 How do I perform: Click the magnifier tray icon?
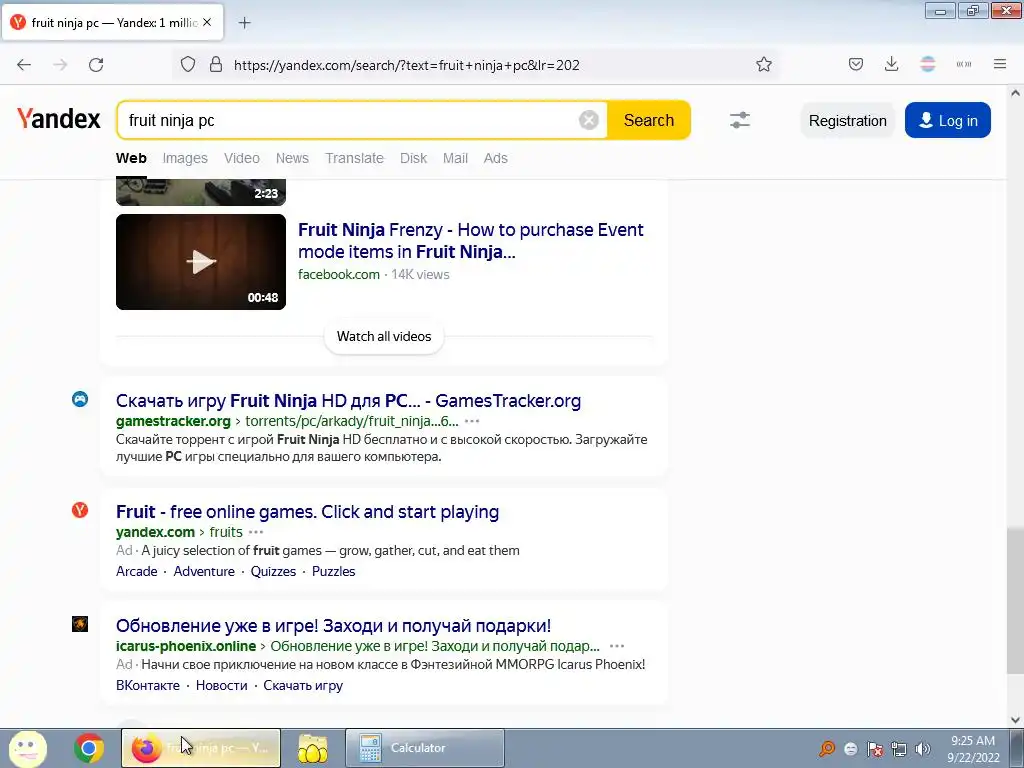coord(827,749)
